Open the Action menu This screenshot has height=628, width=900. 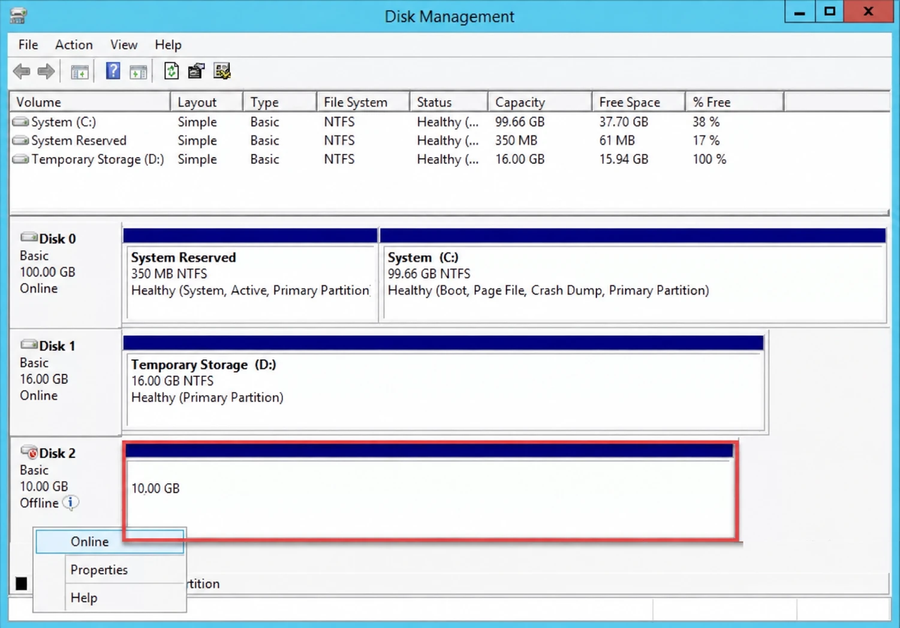click(x=73, y=45)
